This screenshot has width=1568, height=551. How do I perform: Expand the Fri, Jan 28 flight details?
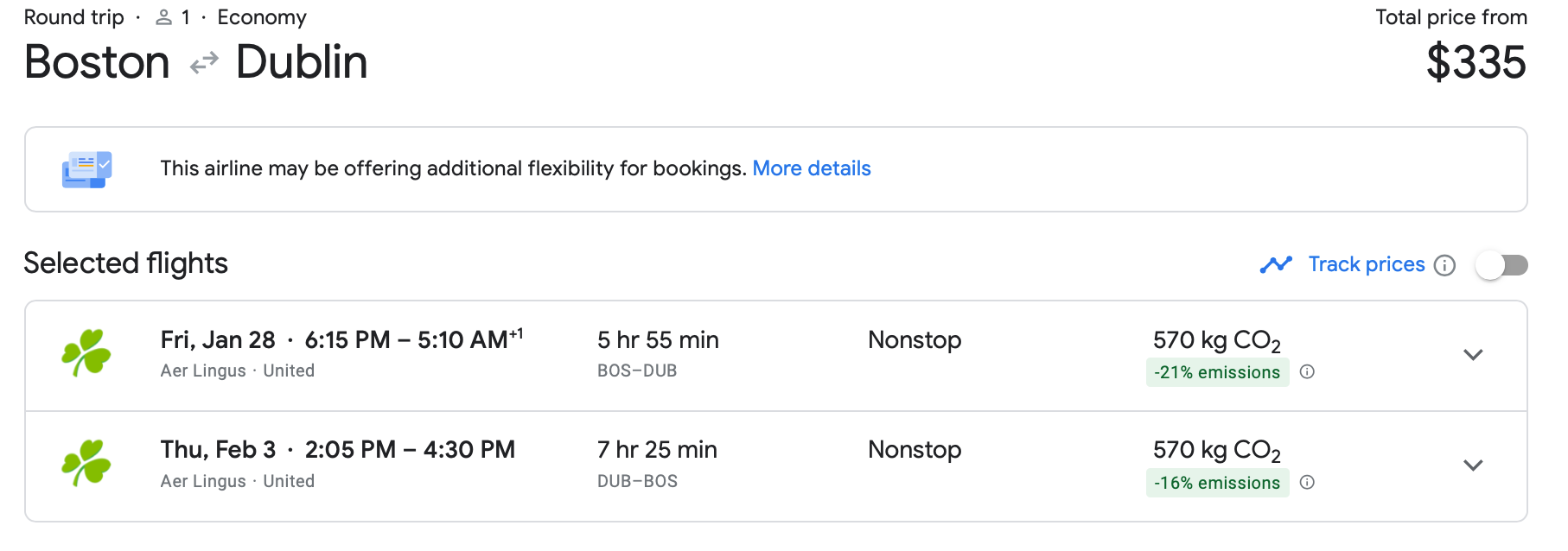1473,355
